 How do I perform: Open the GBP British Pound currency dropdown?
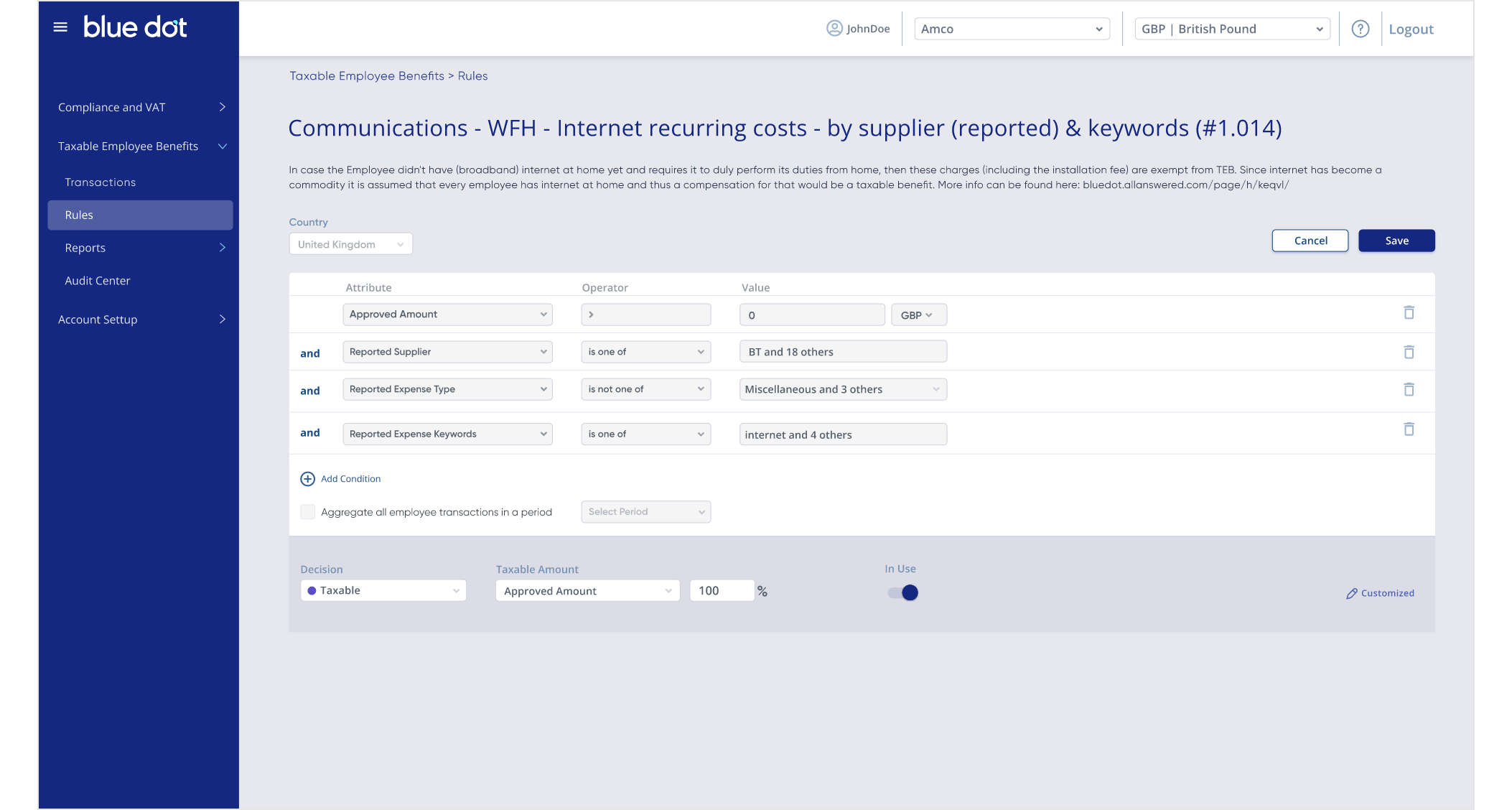[x=1231, y=29]
